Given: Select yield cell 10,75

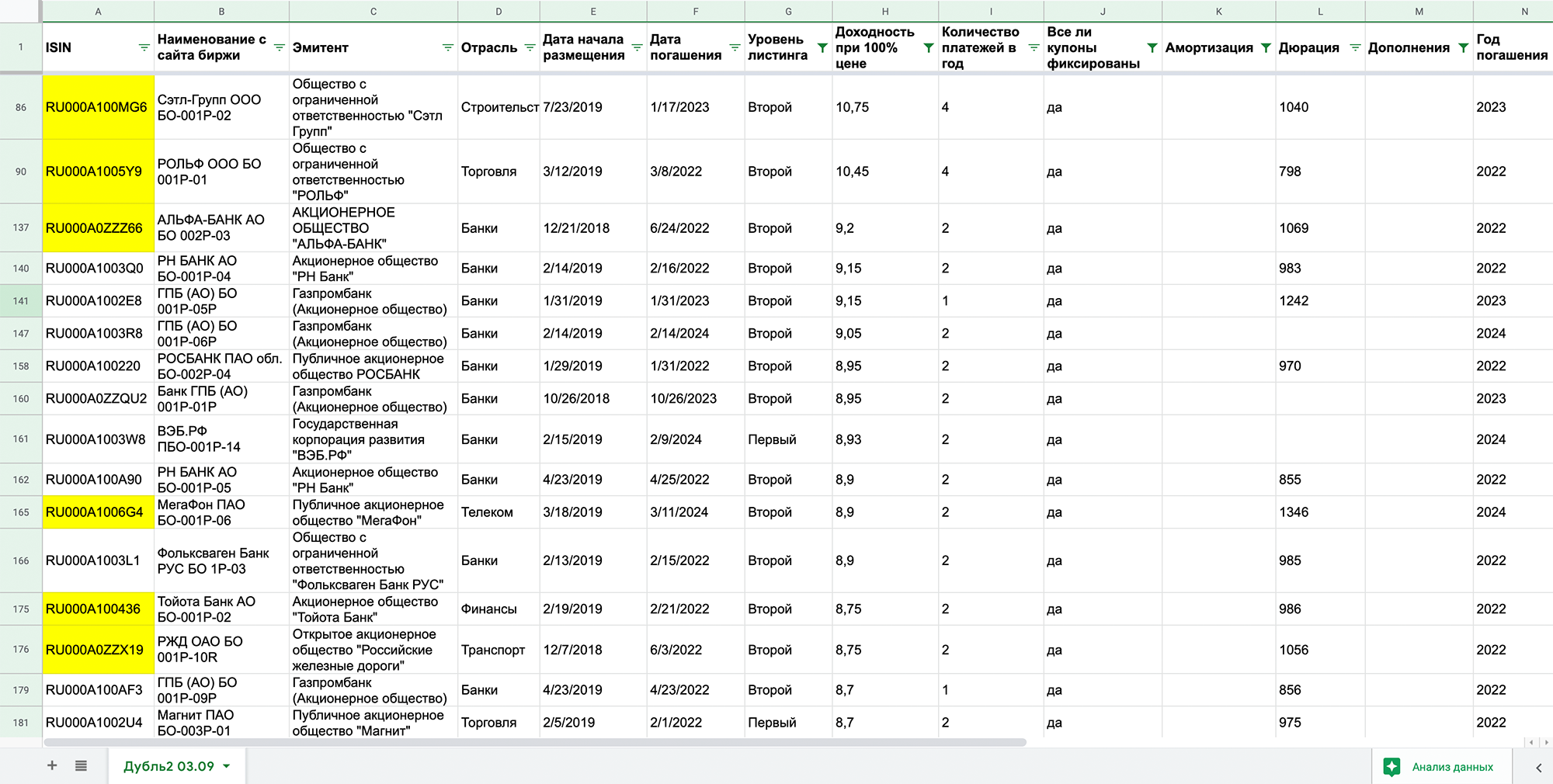Looking at the screenshot, I should tap(885, 107).
